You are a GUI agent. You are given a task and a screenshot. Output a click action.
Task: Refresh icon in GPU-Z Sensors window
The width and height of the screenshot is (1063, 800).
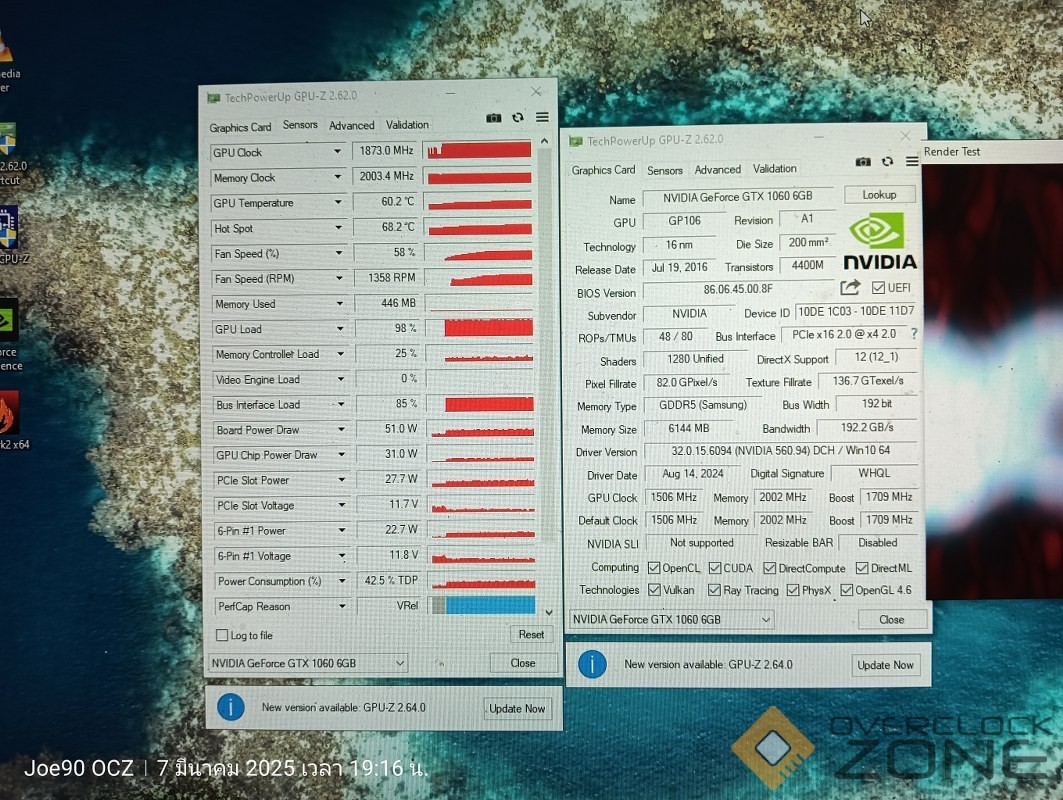[x=518, y=117]
